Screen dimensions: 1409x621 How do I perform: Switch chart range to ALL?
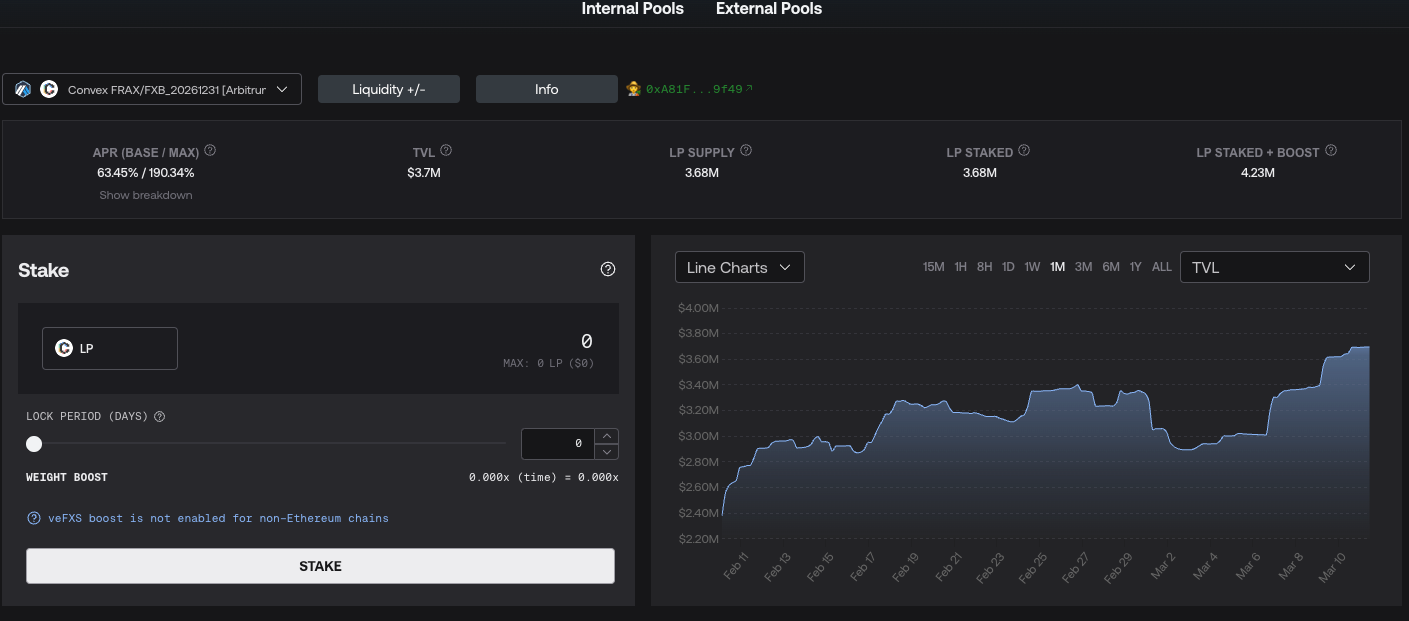(x=1161, y=267)
